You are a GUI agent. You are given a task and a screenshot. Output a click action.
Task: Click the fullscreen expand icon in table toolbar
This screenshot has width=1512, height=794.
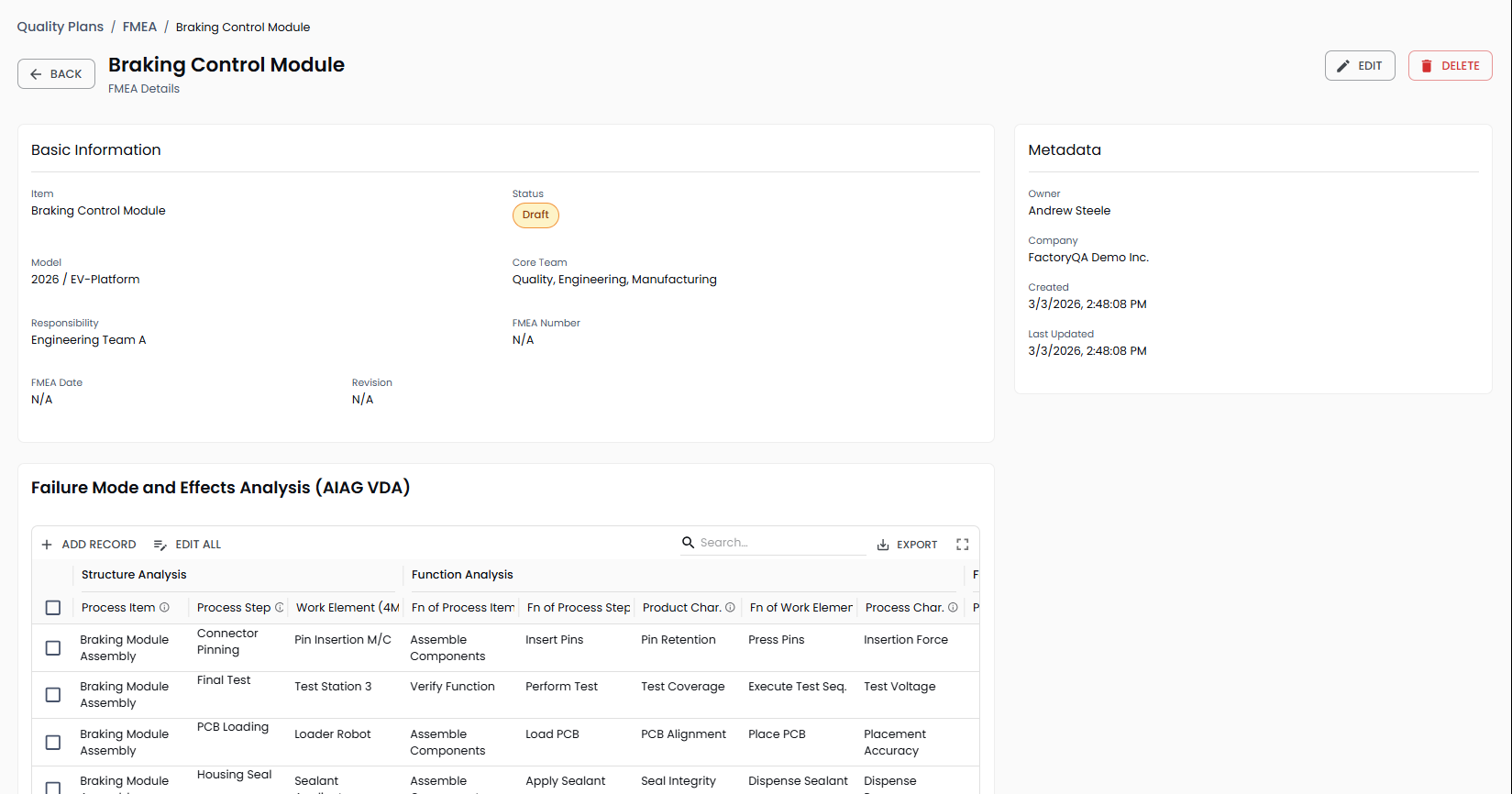[962, 545]
